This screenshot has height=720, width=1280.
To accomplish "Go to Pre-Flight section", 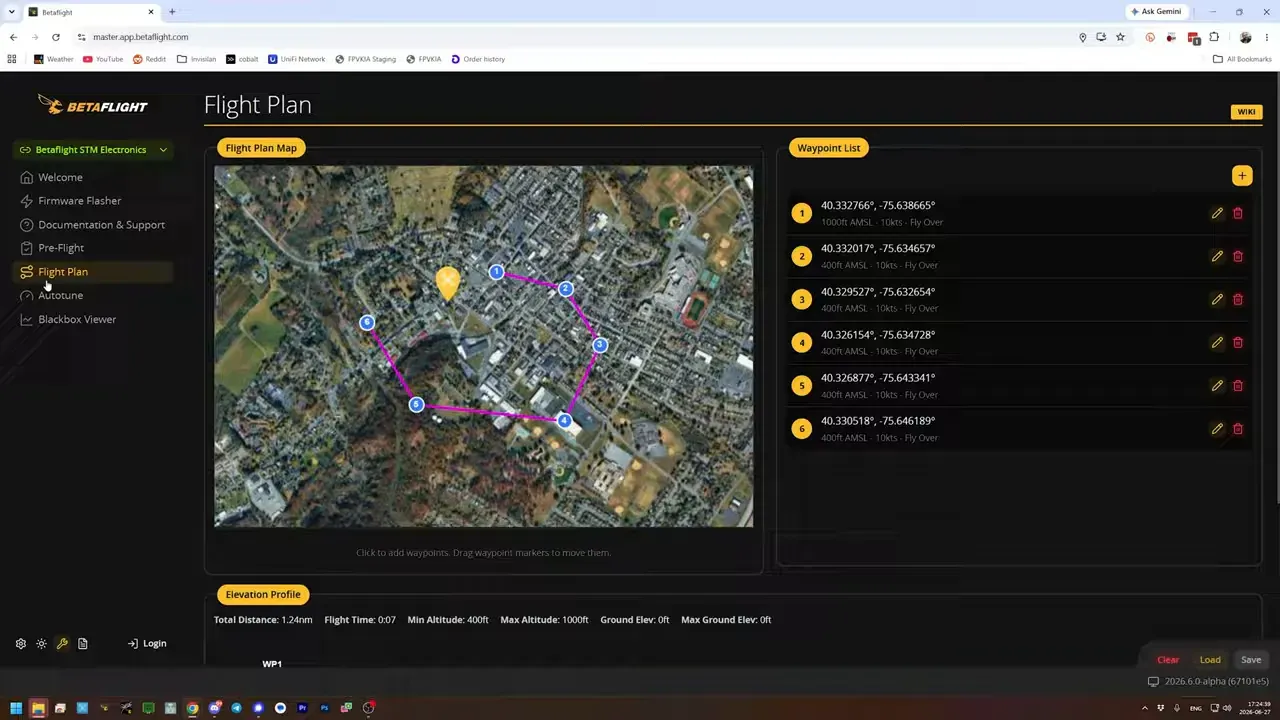I will [61, 248].
